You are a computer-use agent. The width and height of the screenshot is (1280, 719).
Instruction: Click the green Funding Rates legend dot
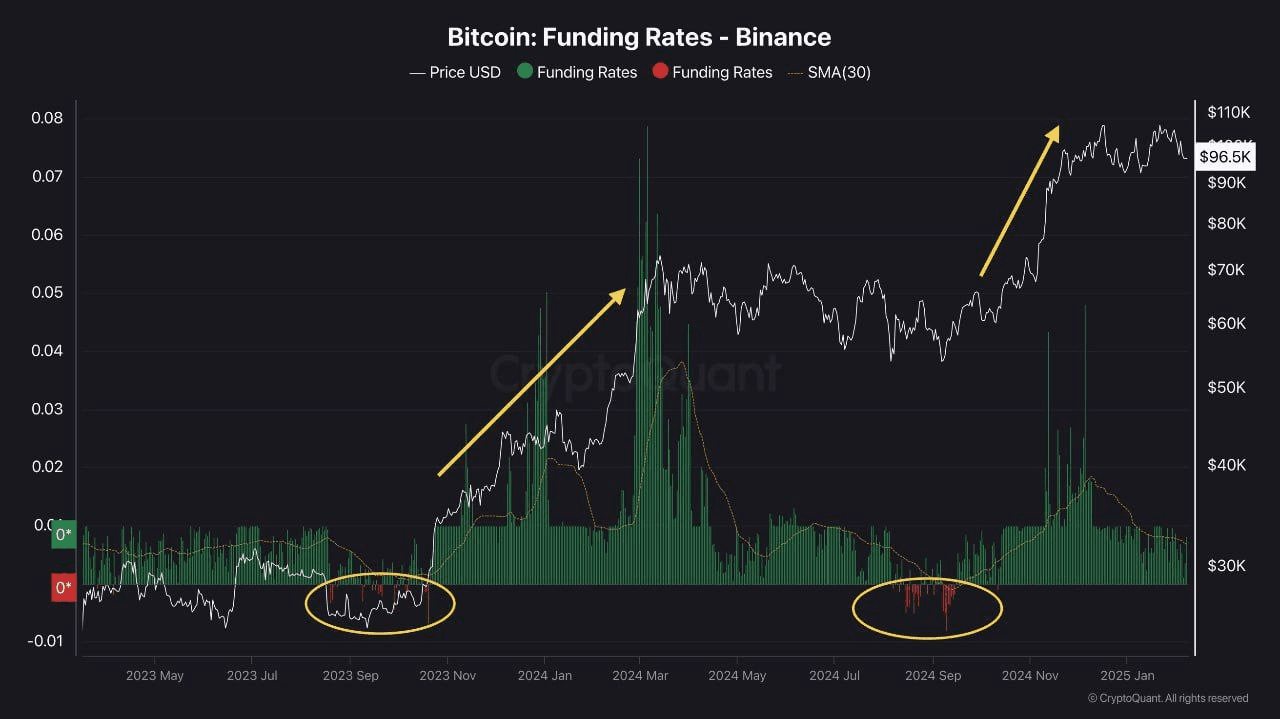[524, 72]
